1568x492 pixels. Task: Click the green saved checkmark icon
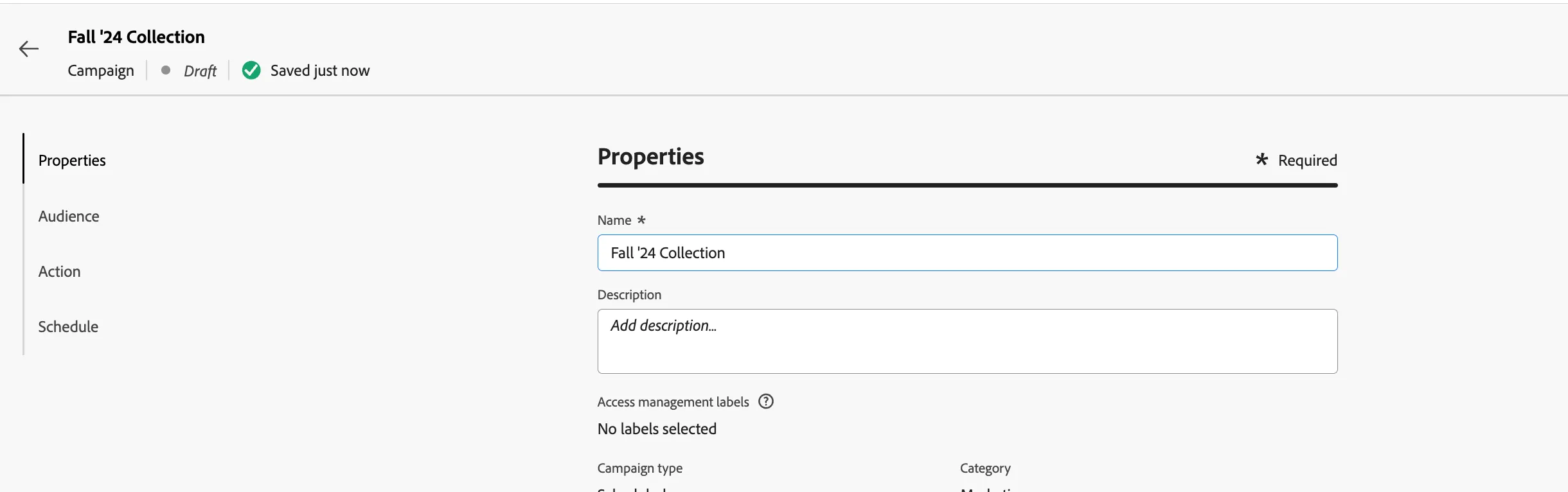(x=251, y=70)
